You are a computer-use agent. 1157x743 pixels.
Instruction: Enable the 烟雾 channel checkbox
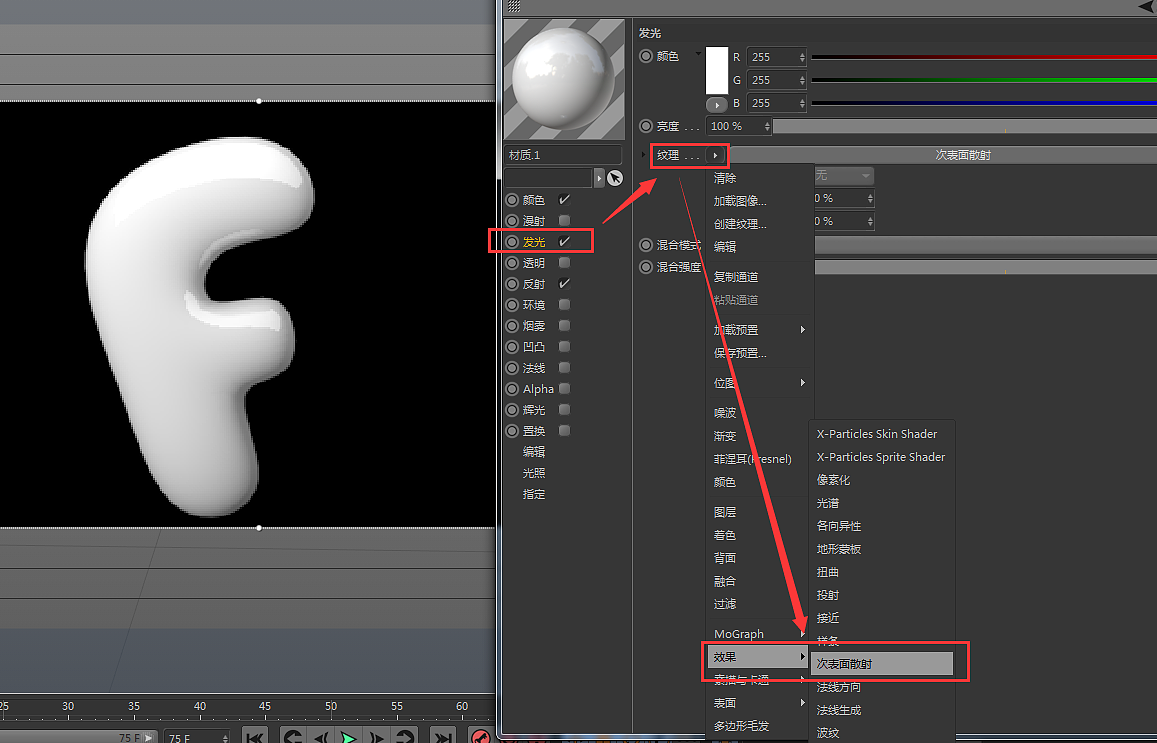[x=564, y=325]
